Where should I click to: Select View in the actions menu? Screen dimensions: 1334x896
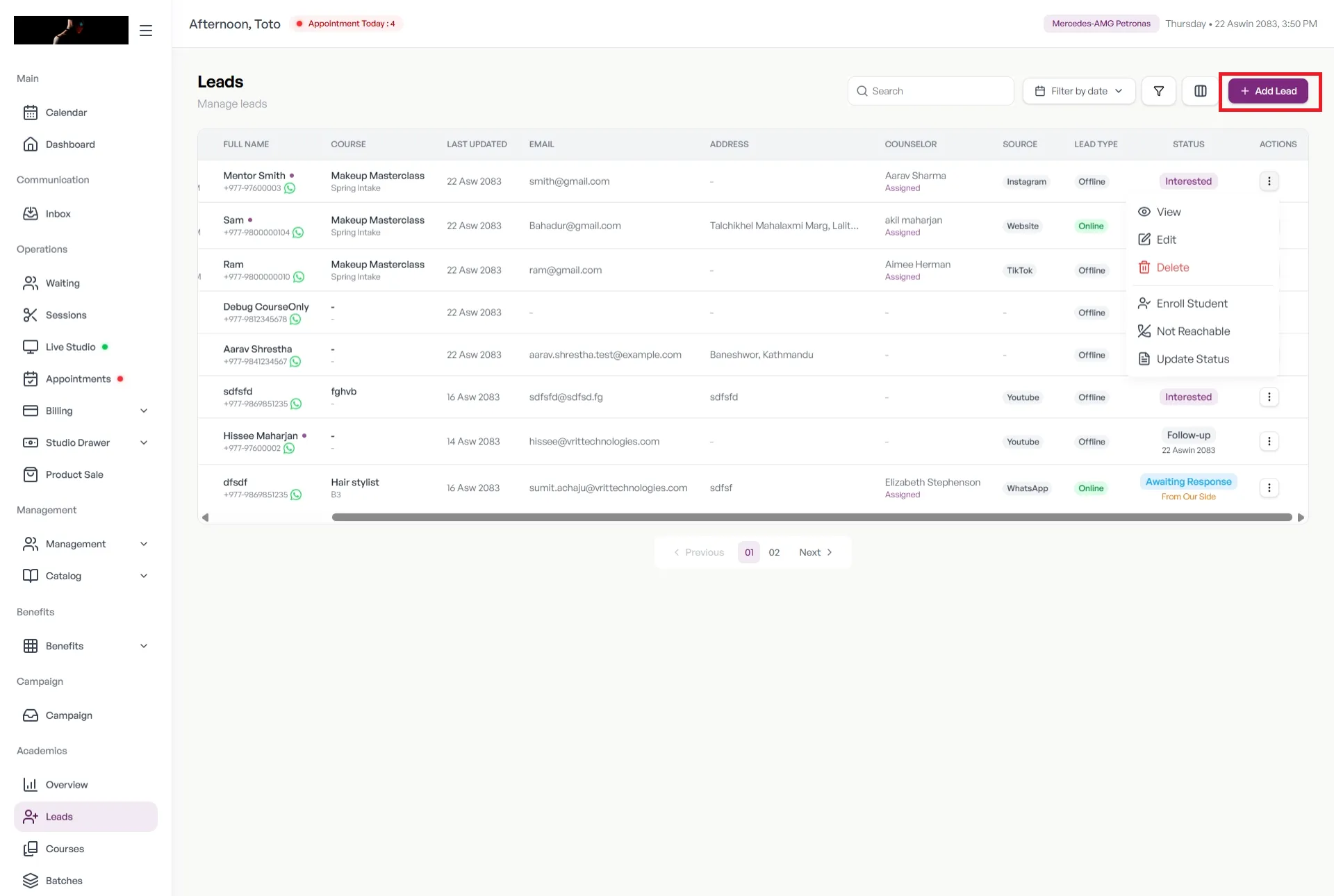point(1202,212)
